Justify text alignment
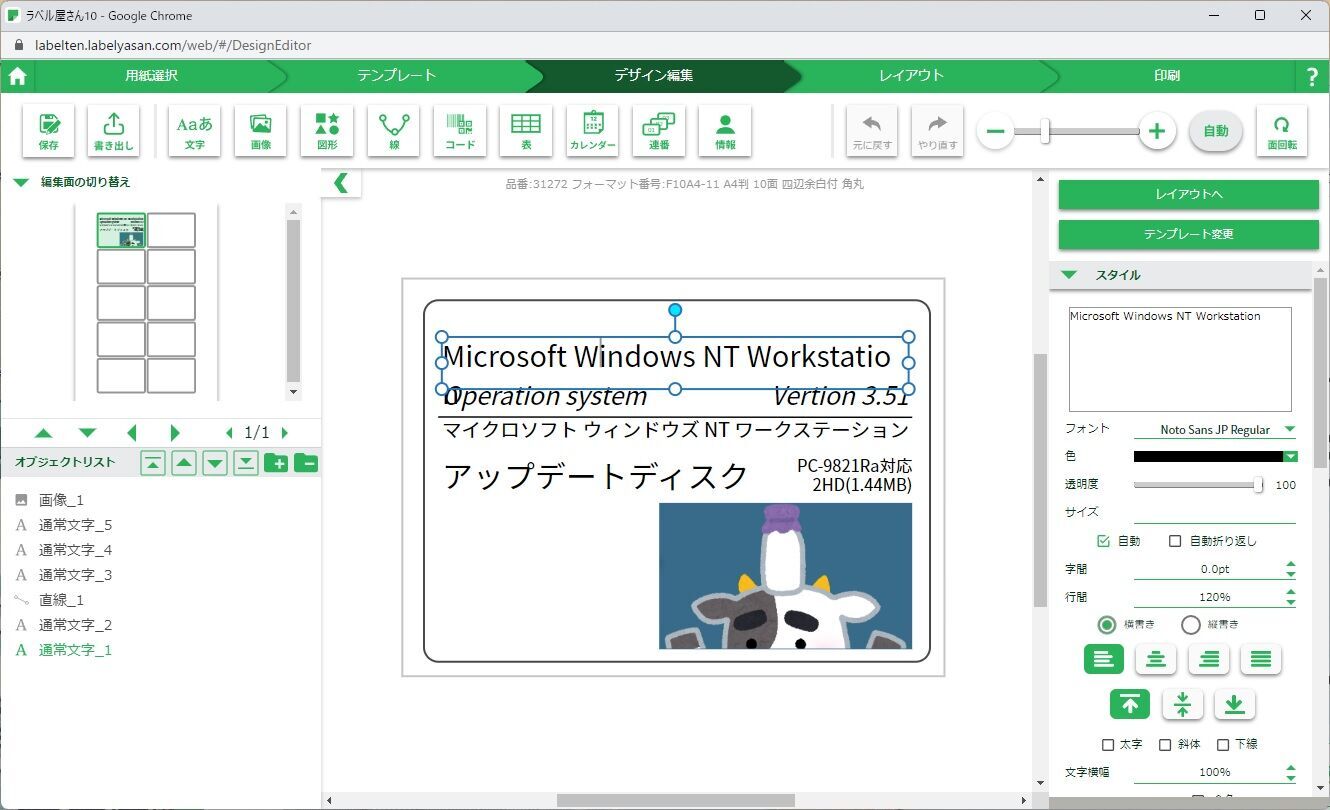The image size is (1330, 810). coord(1261,659)
